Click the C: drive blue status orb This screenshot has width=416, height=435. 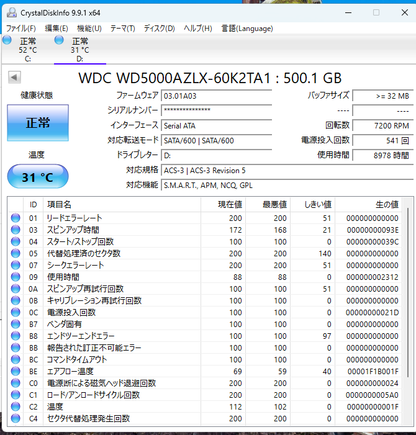[7, 40]
